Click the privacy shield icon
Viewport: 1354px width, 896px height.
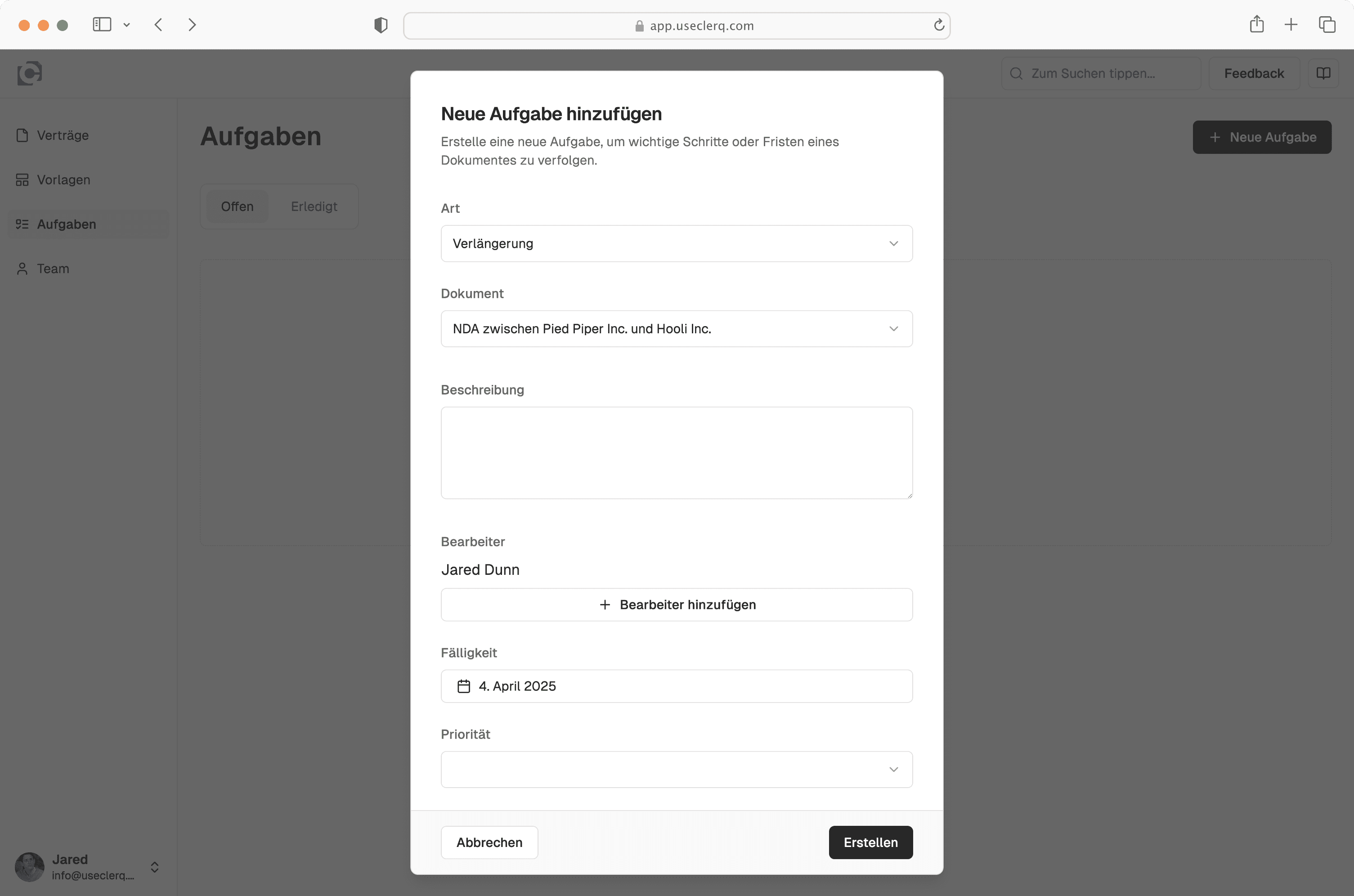pyautogui.click(x=381, y=25)
